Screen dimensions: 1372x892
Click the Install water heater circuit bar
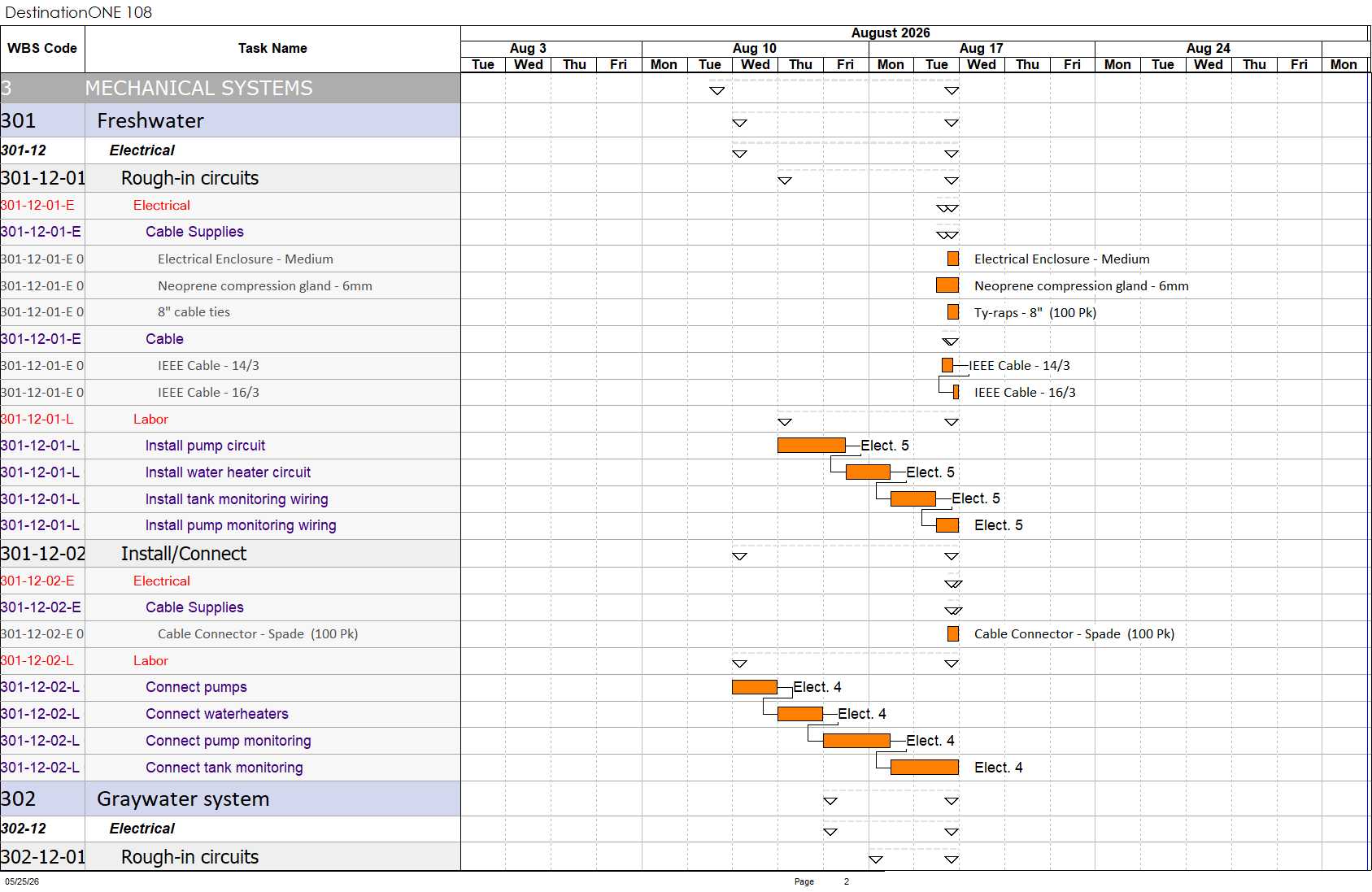tap(868, 472)
